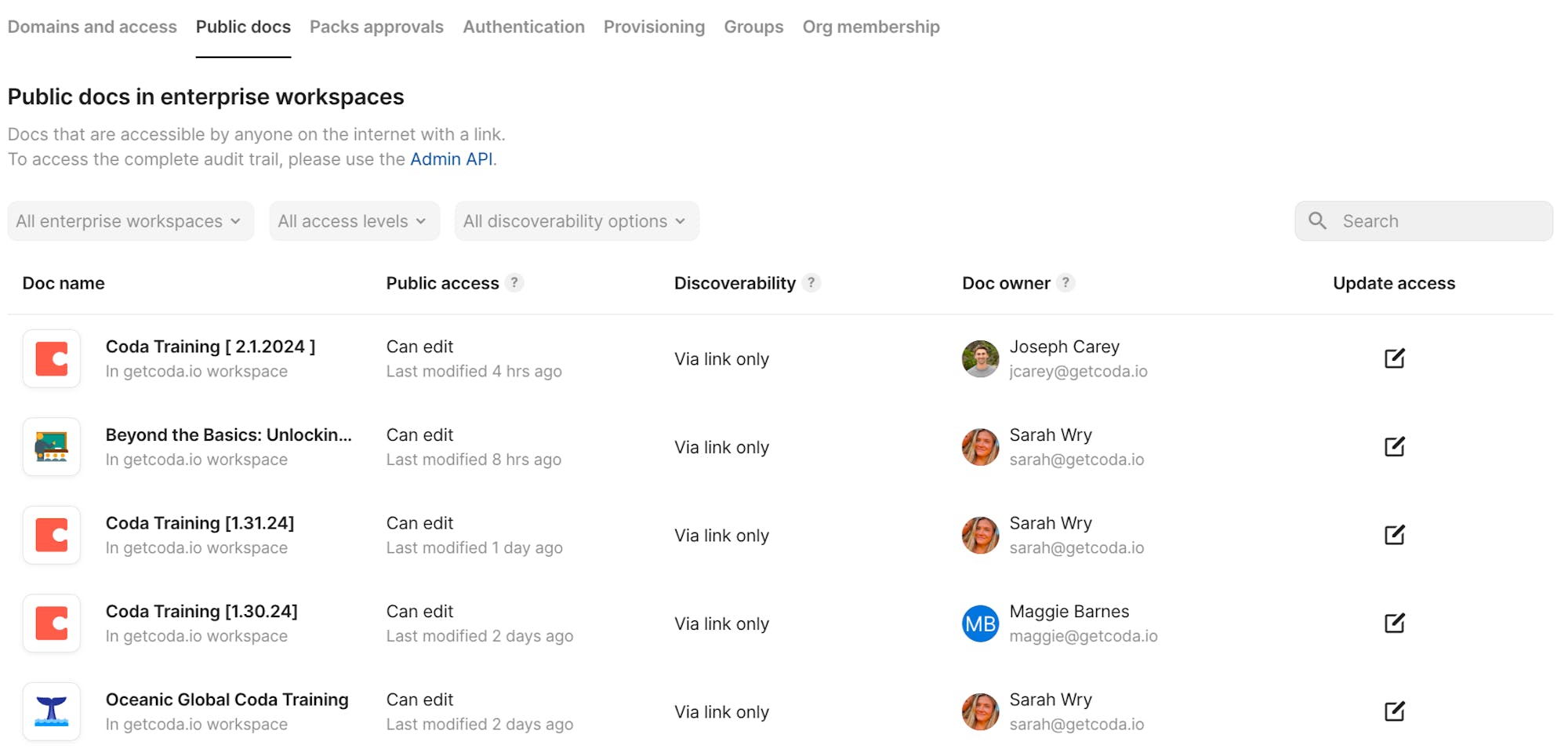Click the Update access column header

pyautogui.click(x=1394, y=283)
